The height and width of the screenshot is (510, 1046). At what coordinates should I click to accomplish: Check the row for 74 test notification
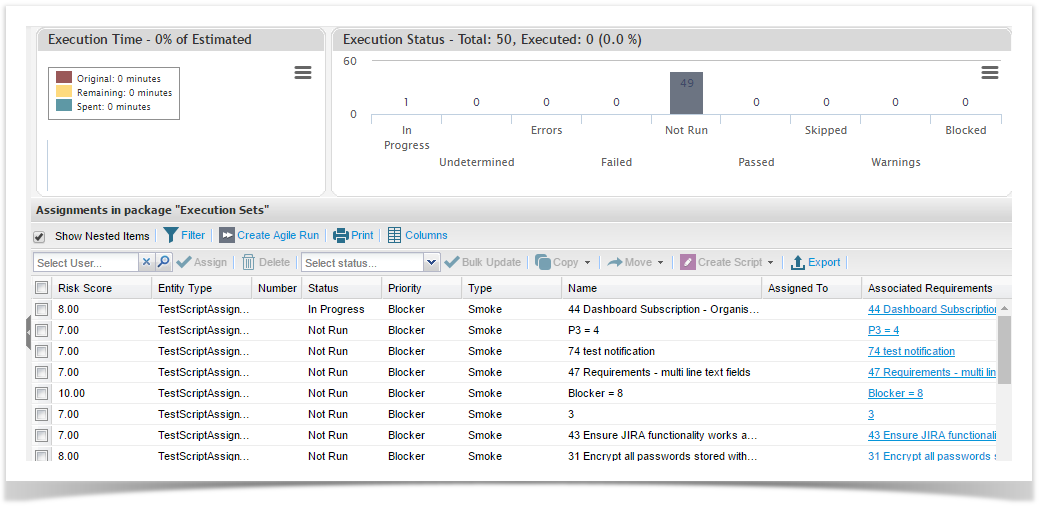point(42,351)
